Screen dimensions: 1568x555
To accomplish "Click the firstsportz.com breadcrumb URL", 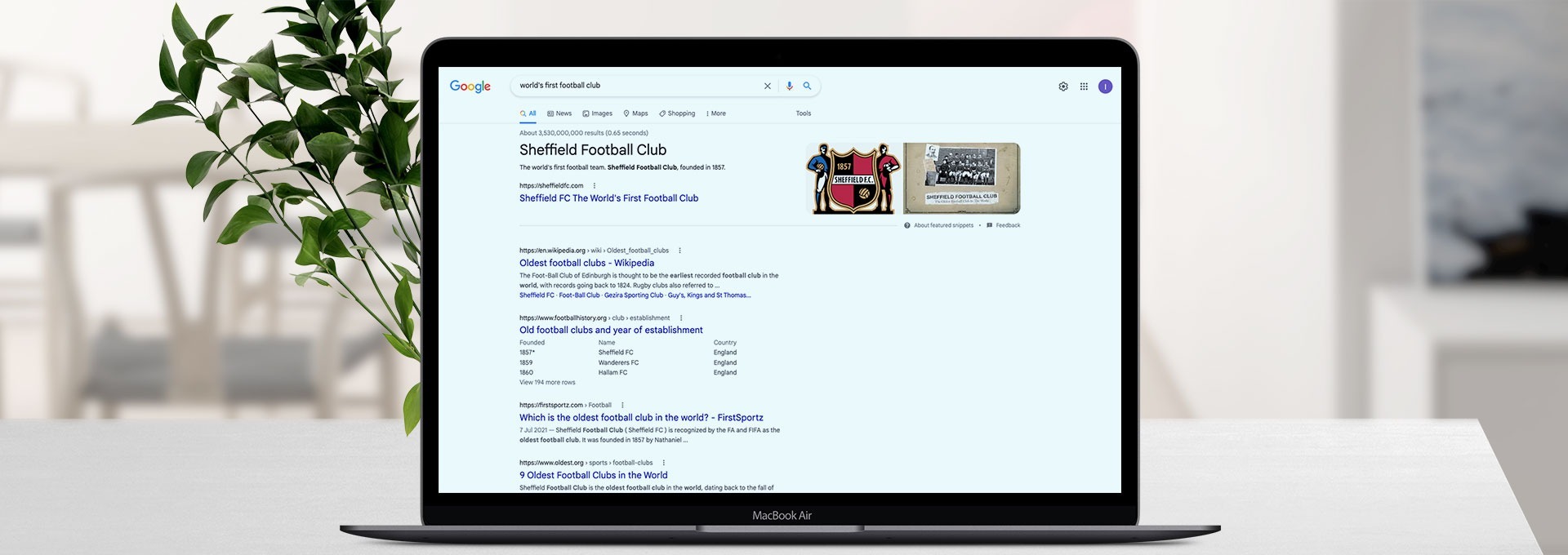I will [x=565, y=405].
